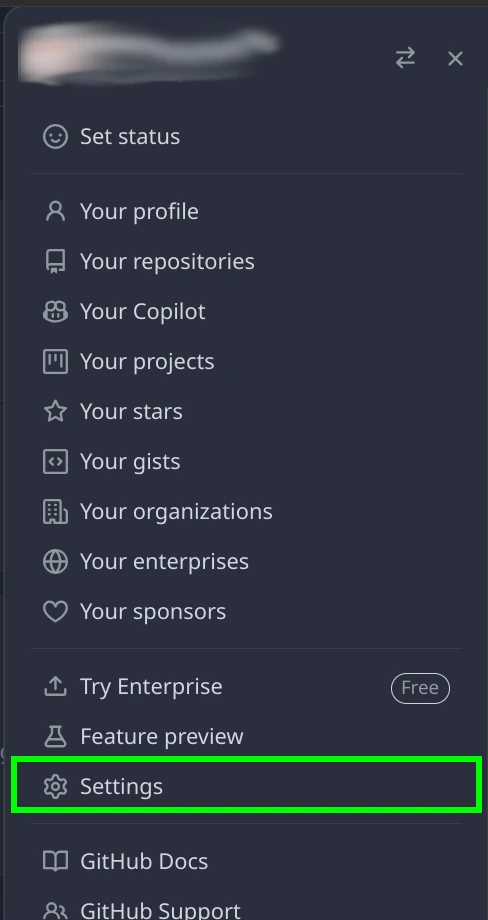Click the beaker Feature preview icon
This screenshot has width=488, height=920.
pyautogui.click(x=55, y=736)
